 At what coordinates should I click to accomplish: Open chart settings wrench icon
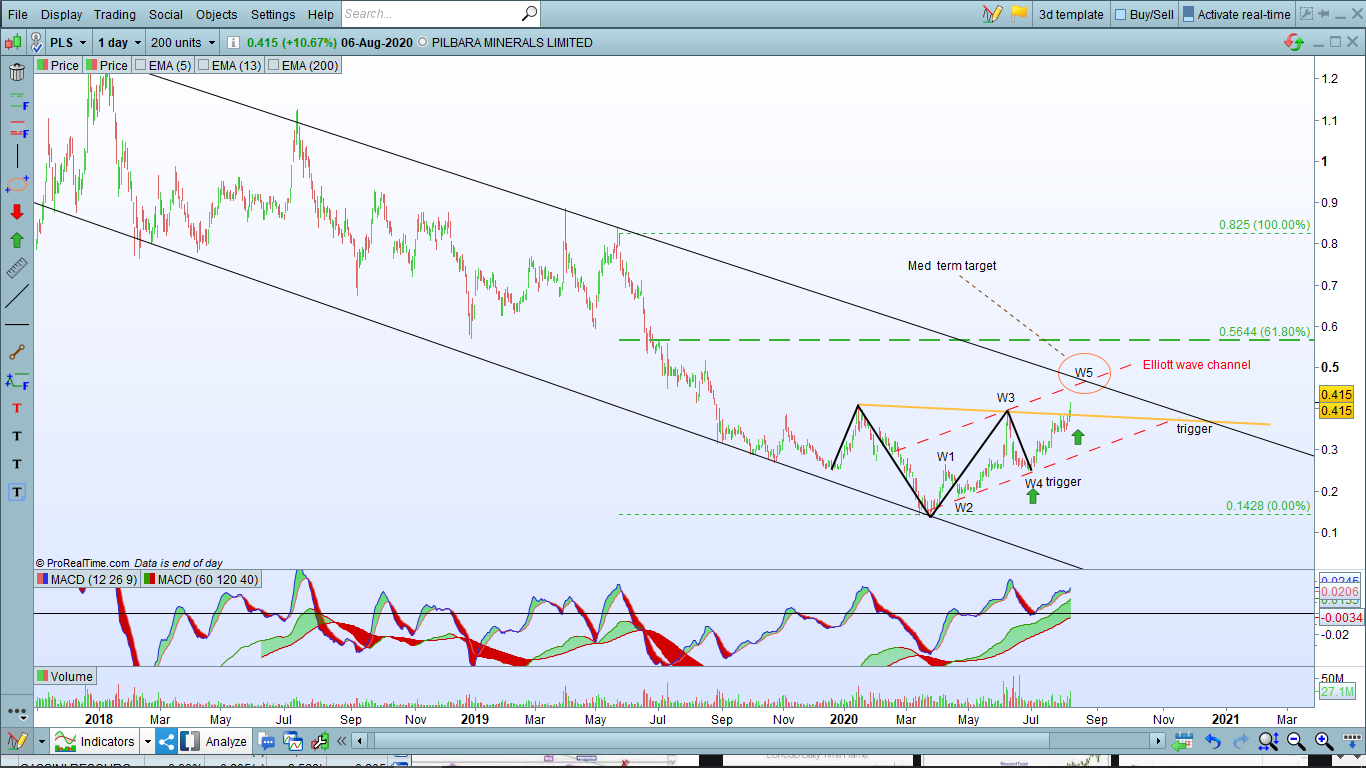pos(320,741)
